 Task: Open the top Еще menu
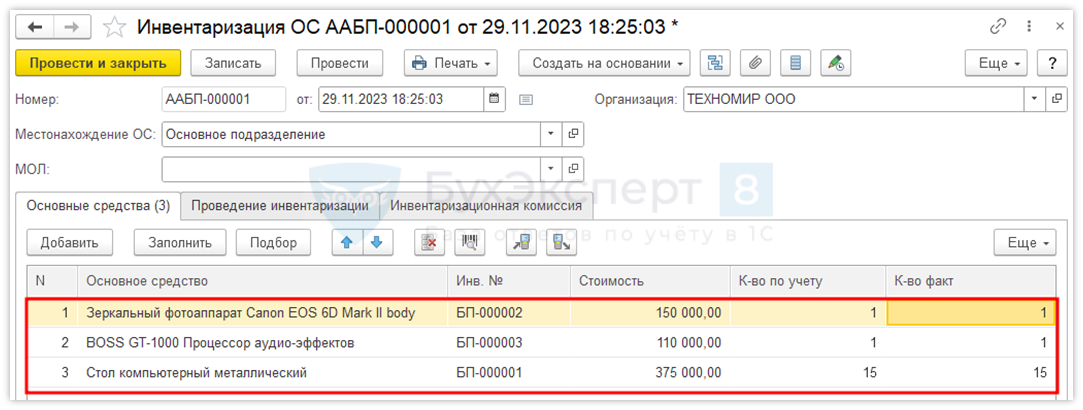pos(996,63)
